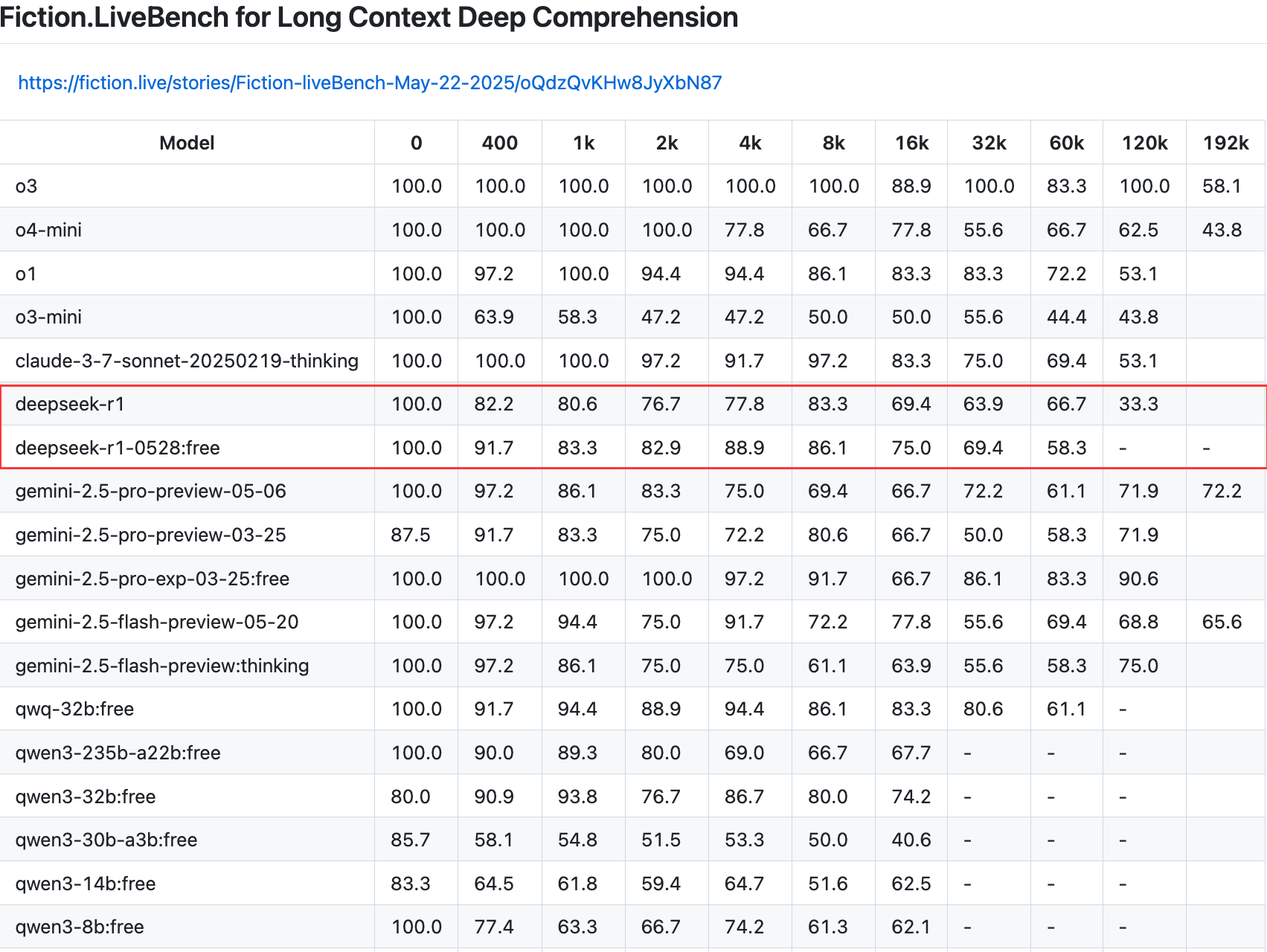Viewport: 1267px width, 952px height.
Task: Click the Model column header
Action: point(187,143)
